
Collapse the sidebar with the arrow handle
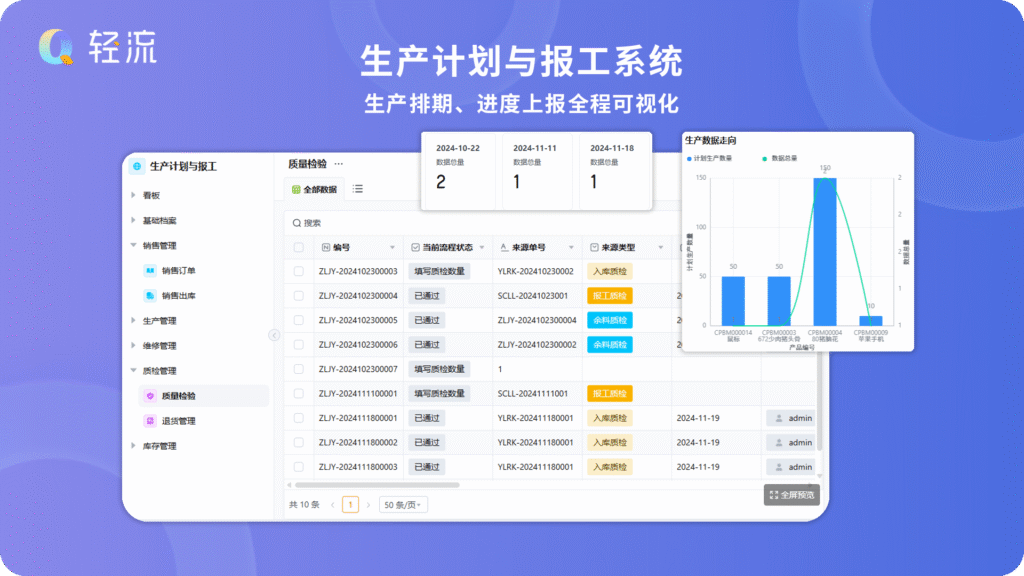tap(273, 335)
